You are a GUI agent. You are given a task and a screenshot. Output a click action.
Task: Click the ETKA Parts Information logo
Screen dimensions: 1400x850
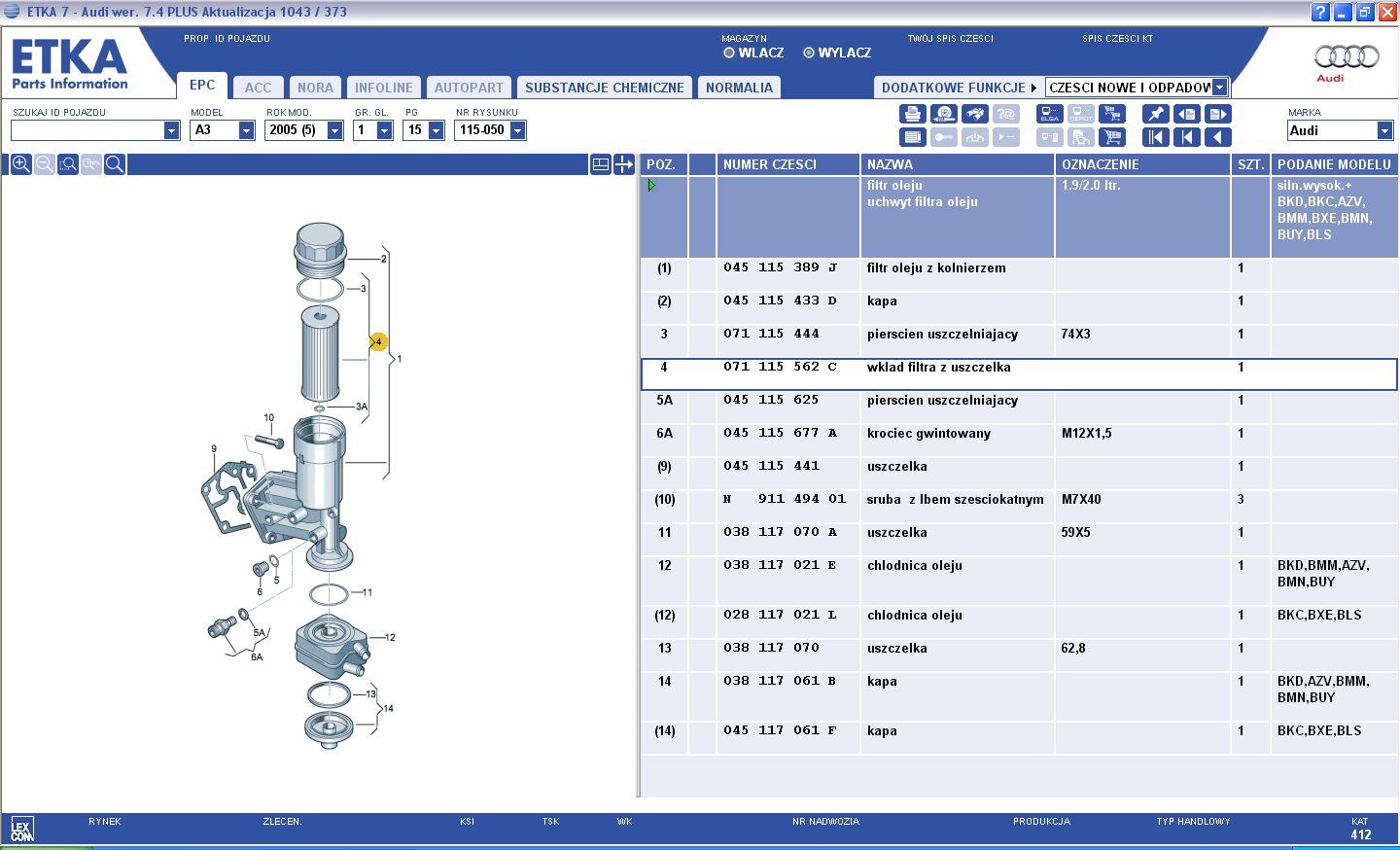click(69, 64)
